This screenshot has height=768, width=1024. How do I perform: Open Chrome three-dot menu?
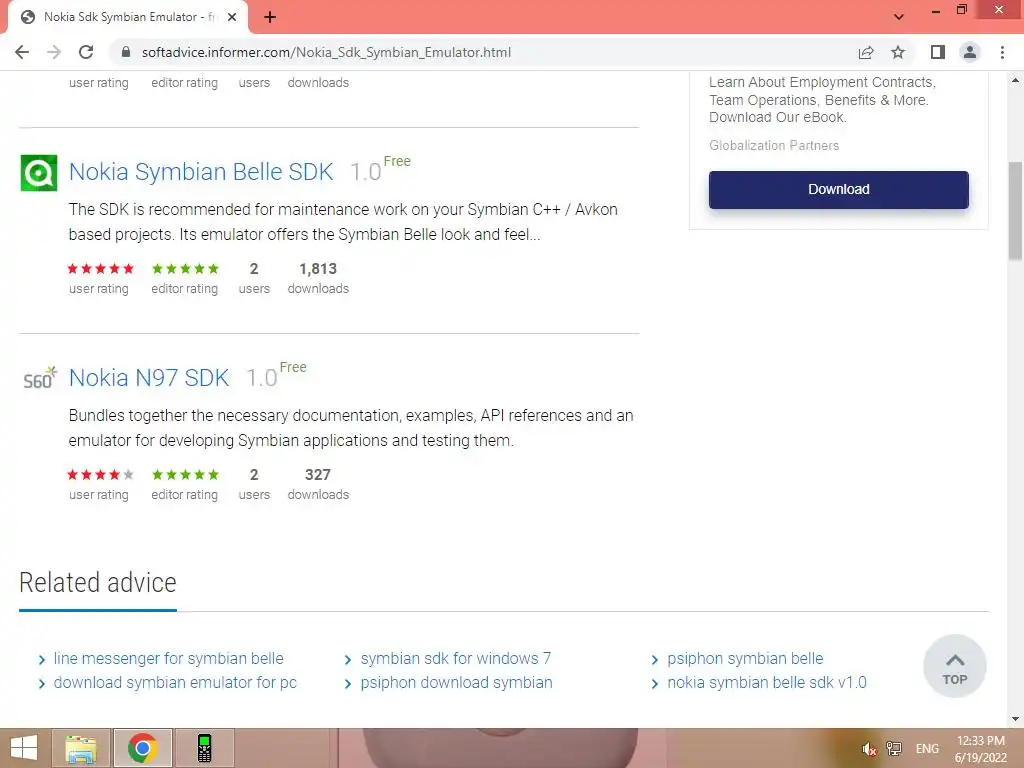pyautogui.click(x=1002, y=52)
